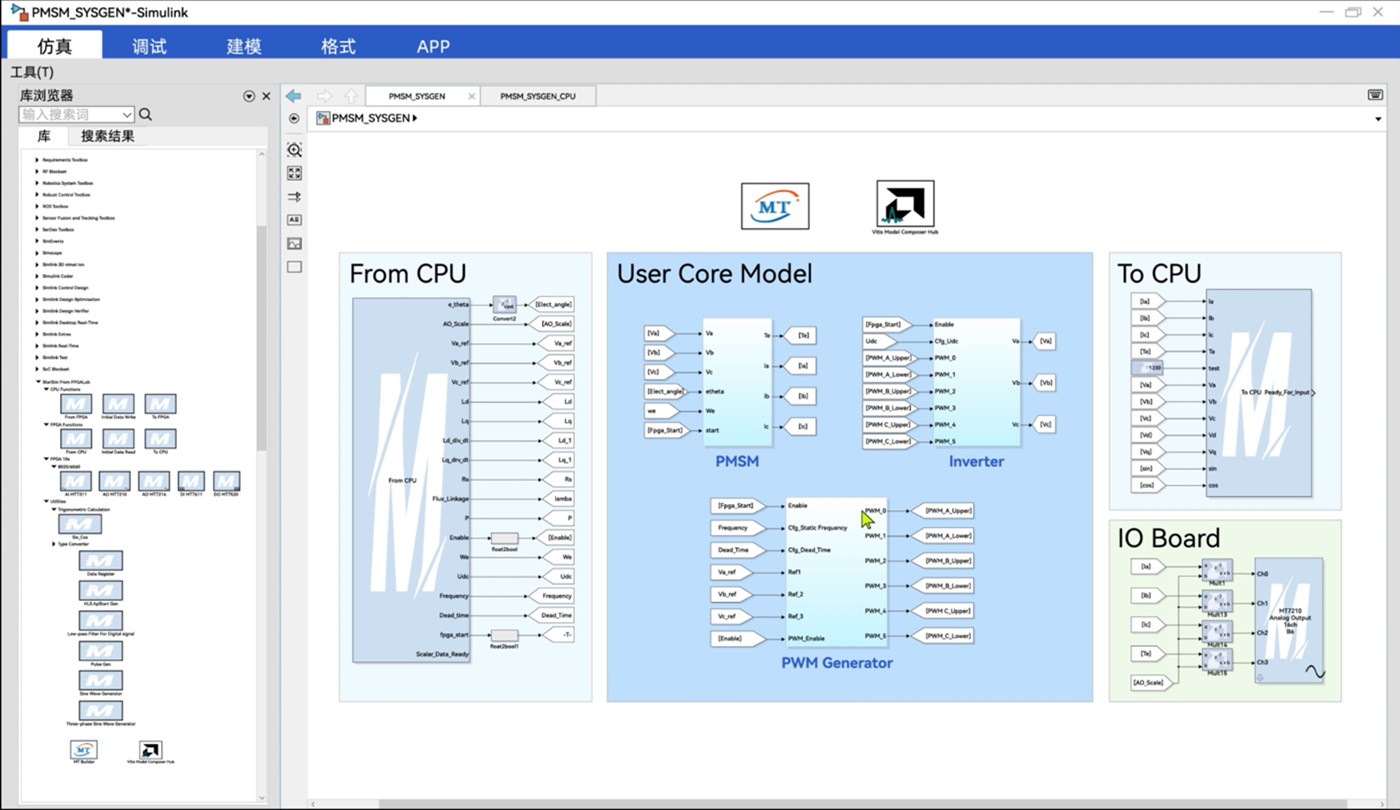Select MT7210 Analog Output block

pyautogui.click(x=1291, y=621)
